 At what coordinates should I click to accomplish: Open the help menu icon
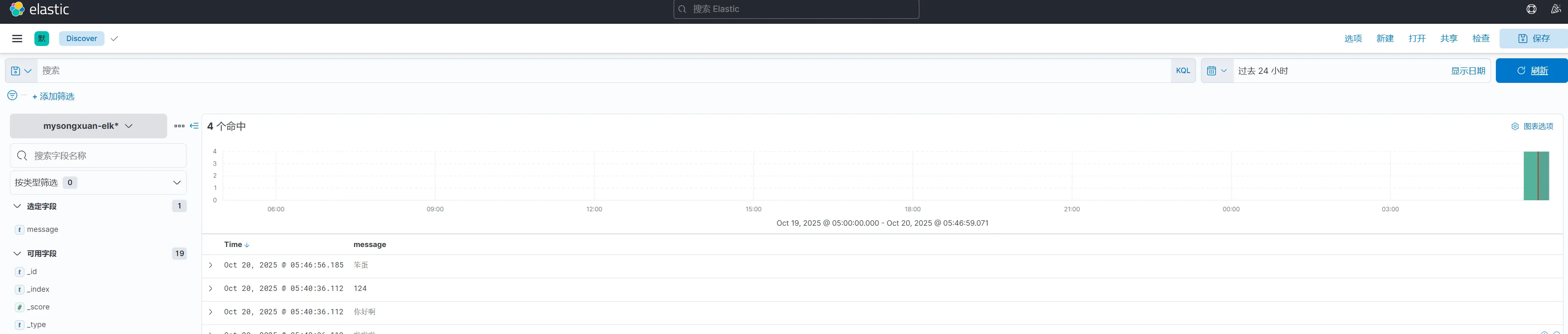coord(1531,9)
